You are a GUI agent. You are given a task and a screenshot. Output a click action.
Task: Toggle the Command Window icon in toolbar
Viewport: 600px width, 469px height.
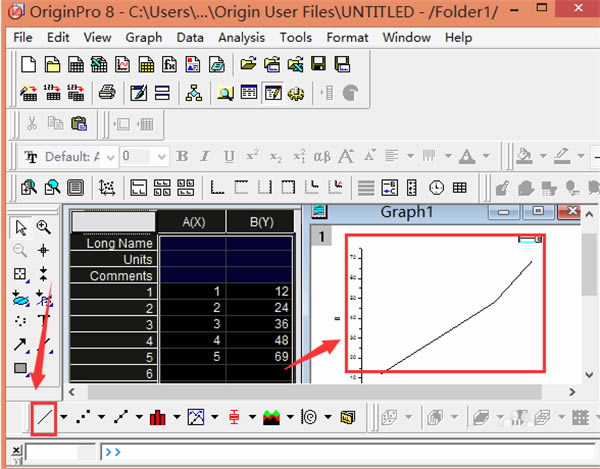click(273, 92)
